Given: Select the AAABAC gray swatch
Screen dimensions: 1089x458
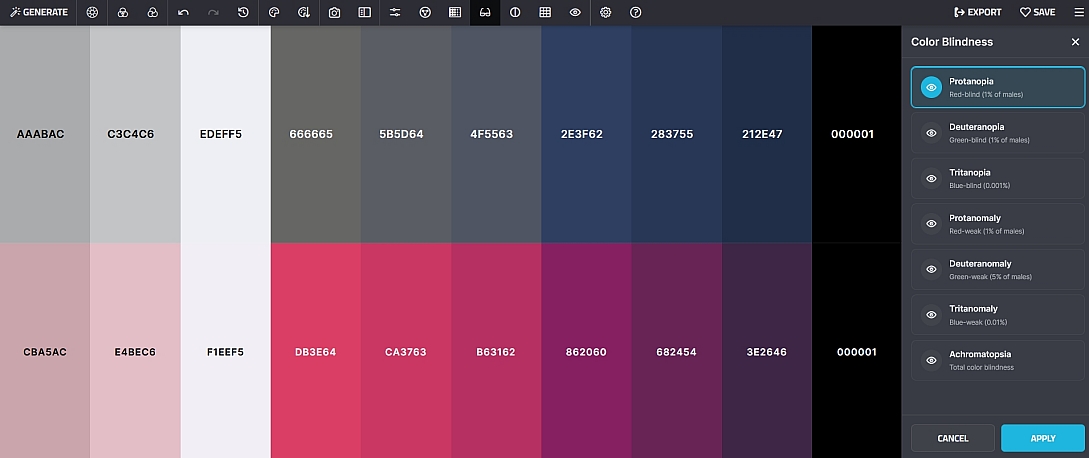Looking at the screenshot, I should tap(45, 135).
